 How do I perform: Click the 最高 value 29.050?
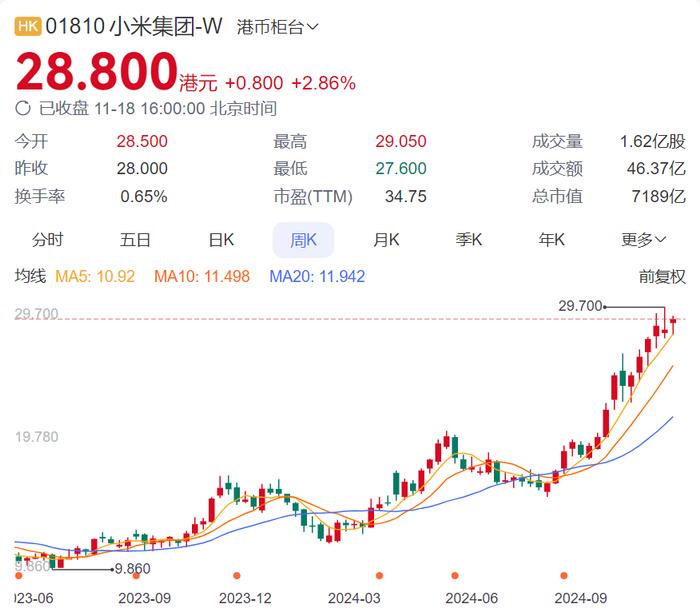tap(401, 142)
